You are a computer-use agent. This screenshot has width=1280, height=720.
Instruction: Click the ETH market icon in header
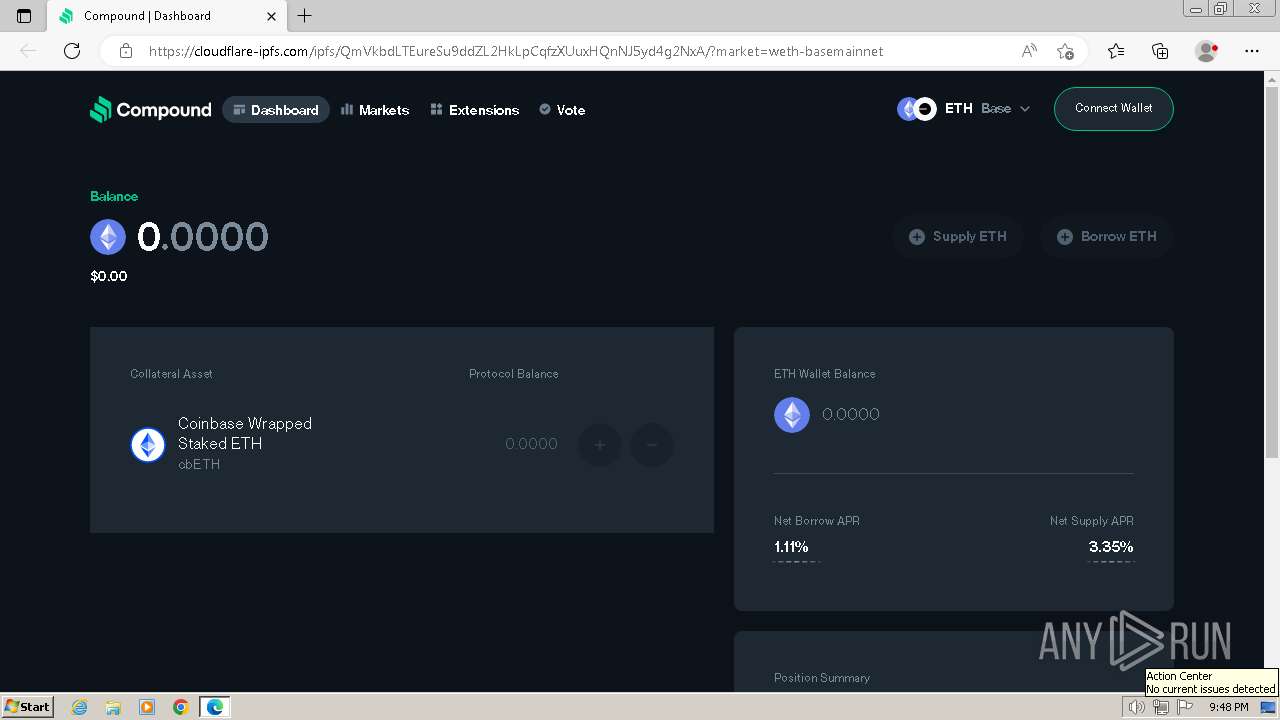pyautogui.click(x=916, y=109)
